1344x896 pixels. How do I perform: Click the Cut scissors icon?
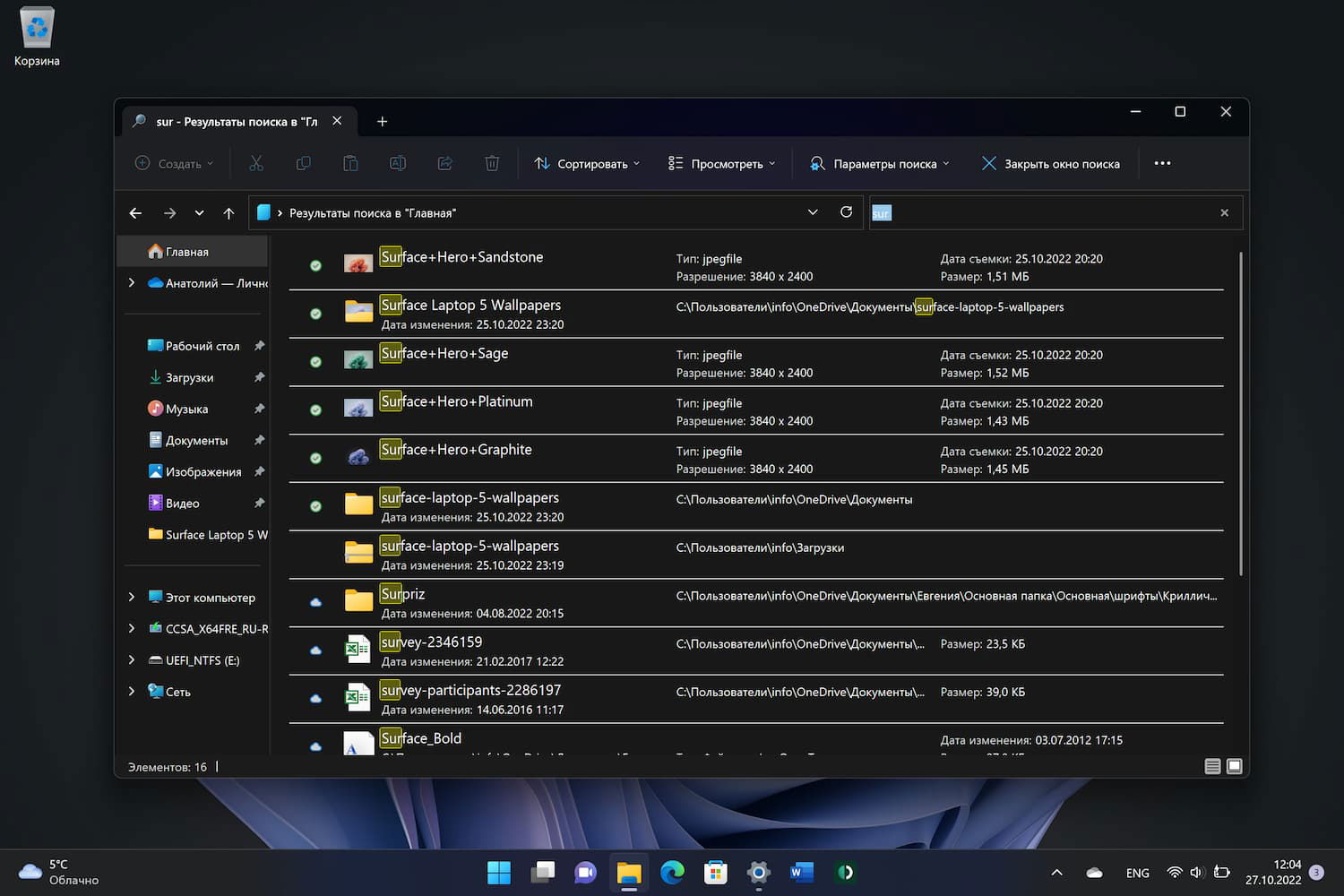[x=256, y=163]
